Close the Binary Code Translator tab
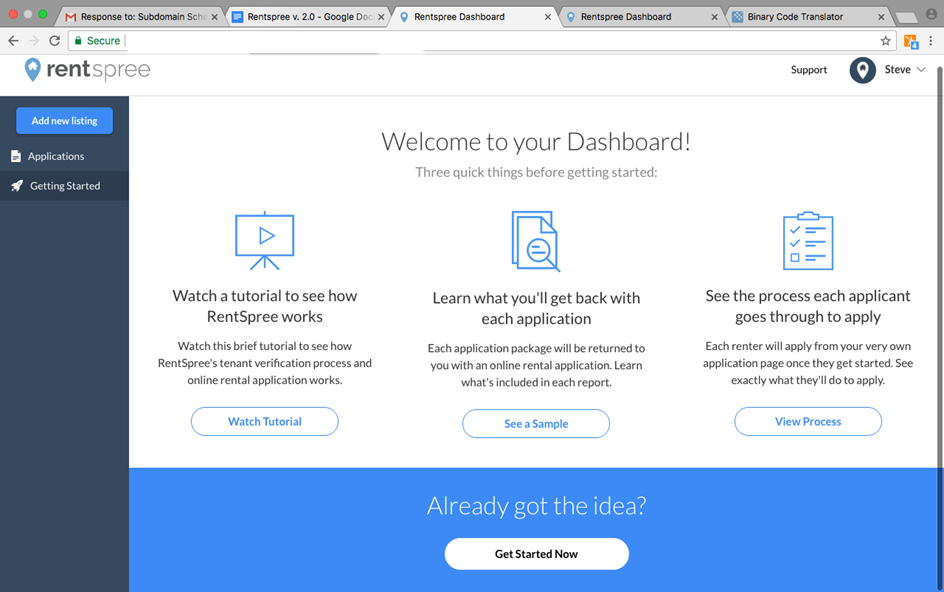944x592 pixels. tap(881, 17)
